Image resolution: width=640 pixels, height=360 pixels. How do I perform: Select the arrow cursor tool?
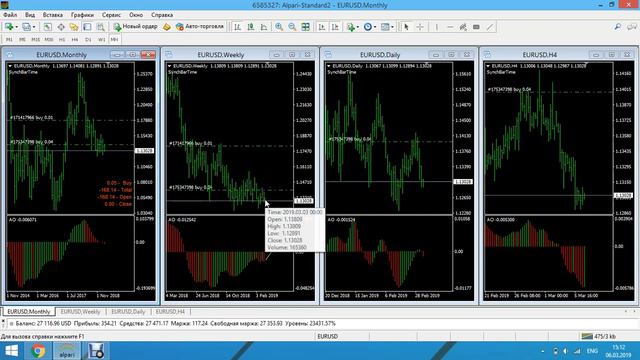(x=406, y=27)
